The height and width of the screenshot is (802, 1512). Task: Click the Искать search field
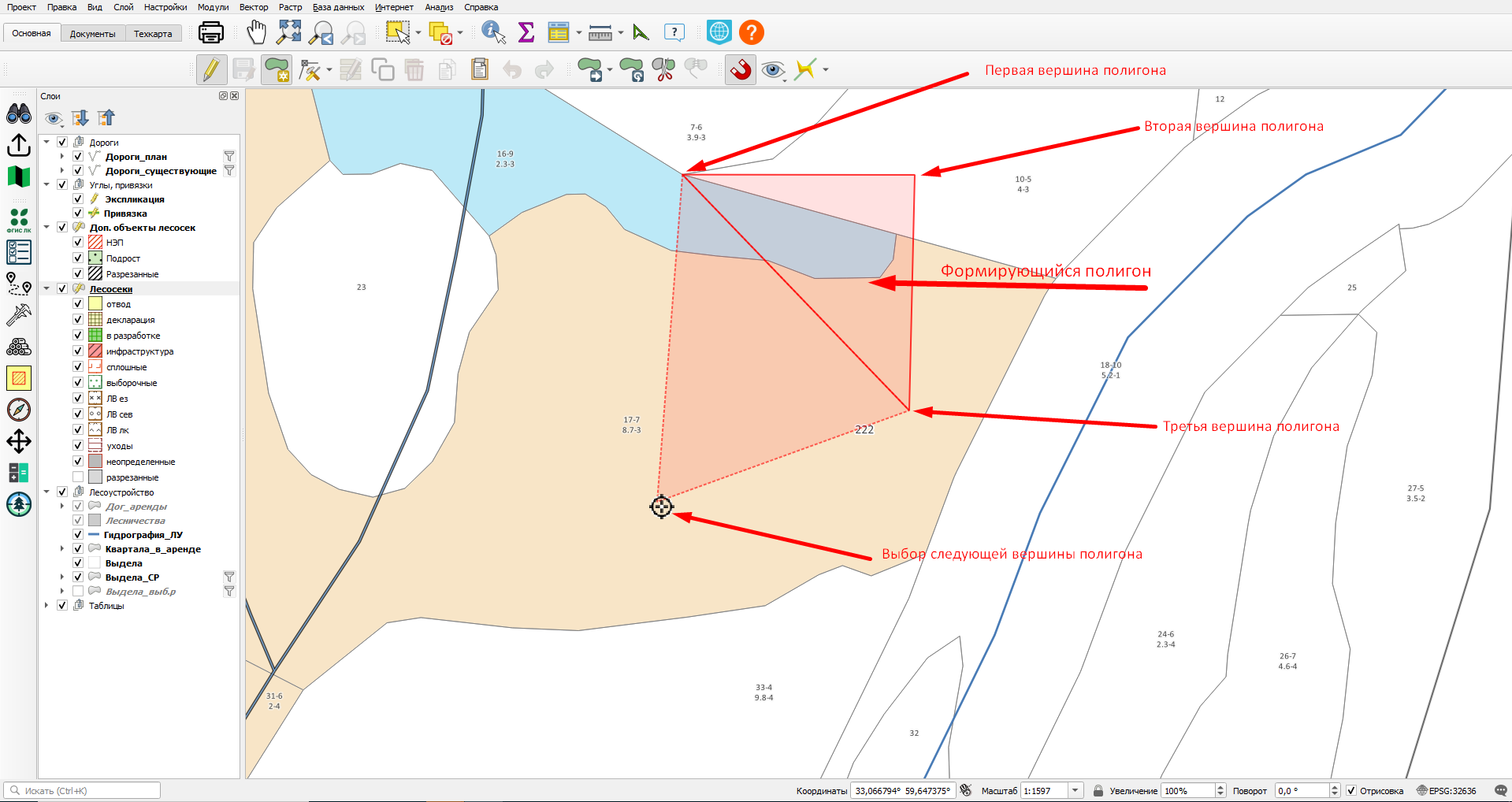point(82,790)
